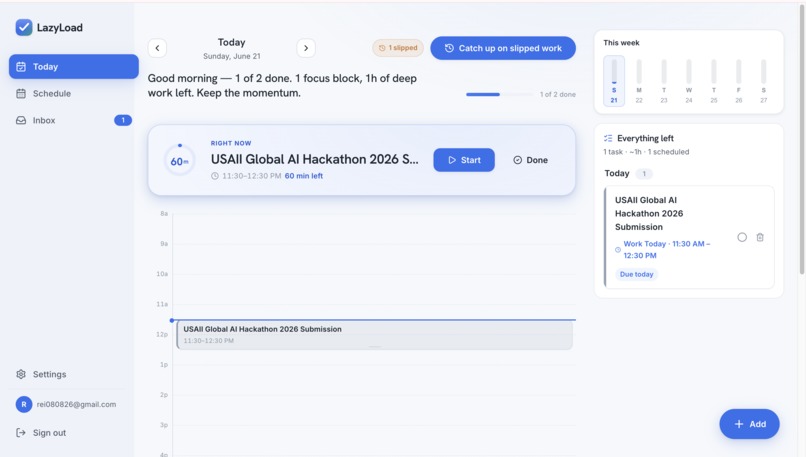Select Thursday 25 in This week
The image size is (806, 457).
tap(713, 81)
